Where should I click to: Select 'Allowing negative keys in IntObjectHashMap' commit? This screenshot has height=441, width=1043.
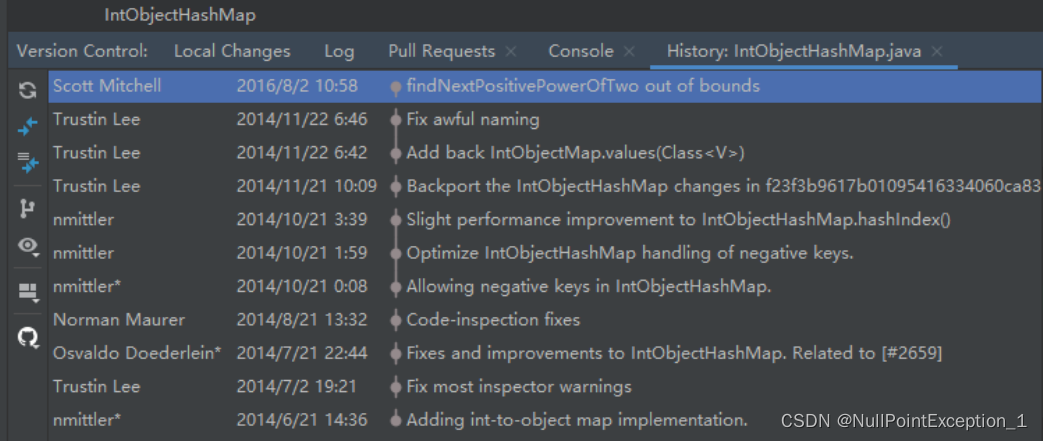545,287
